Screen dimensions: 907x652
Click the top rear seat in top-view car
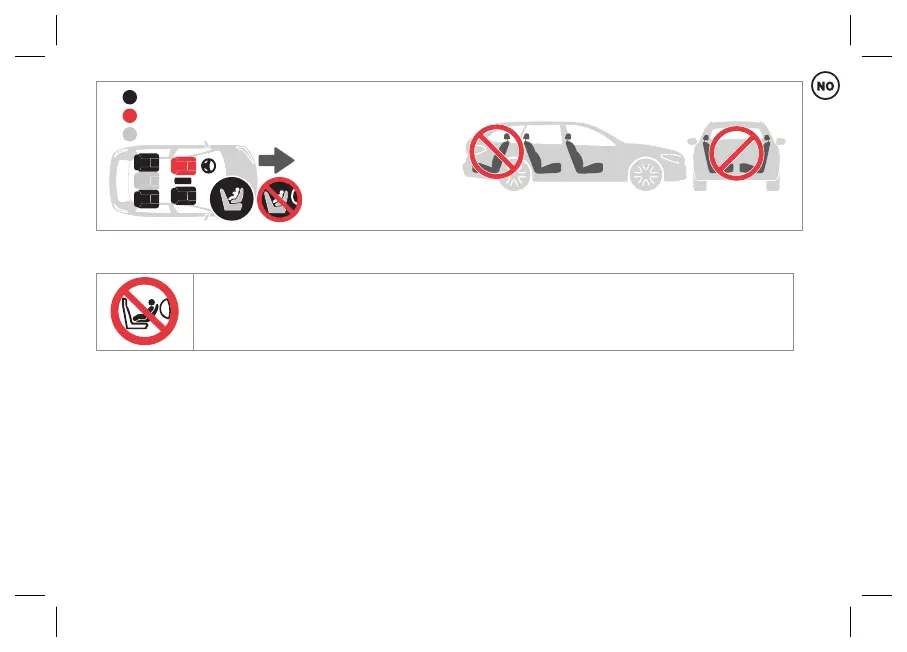[146, 163]
